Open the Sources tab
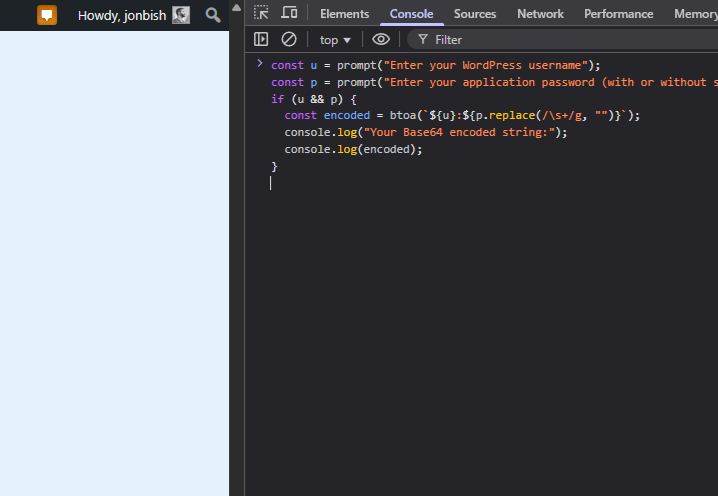718x496 pixels. tap(475, 14)
